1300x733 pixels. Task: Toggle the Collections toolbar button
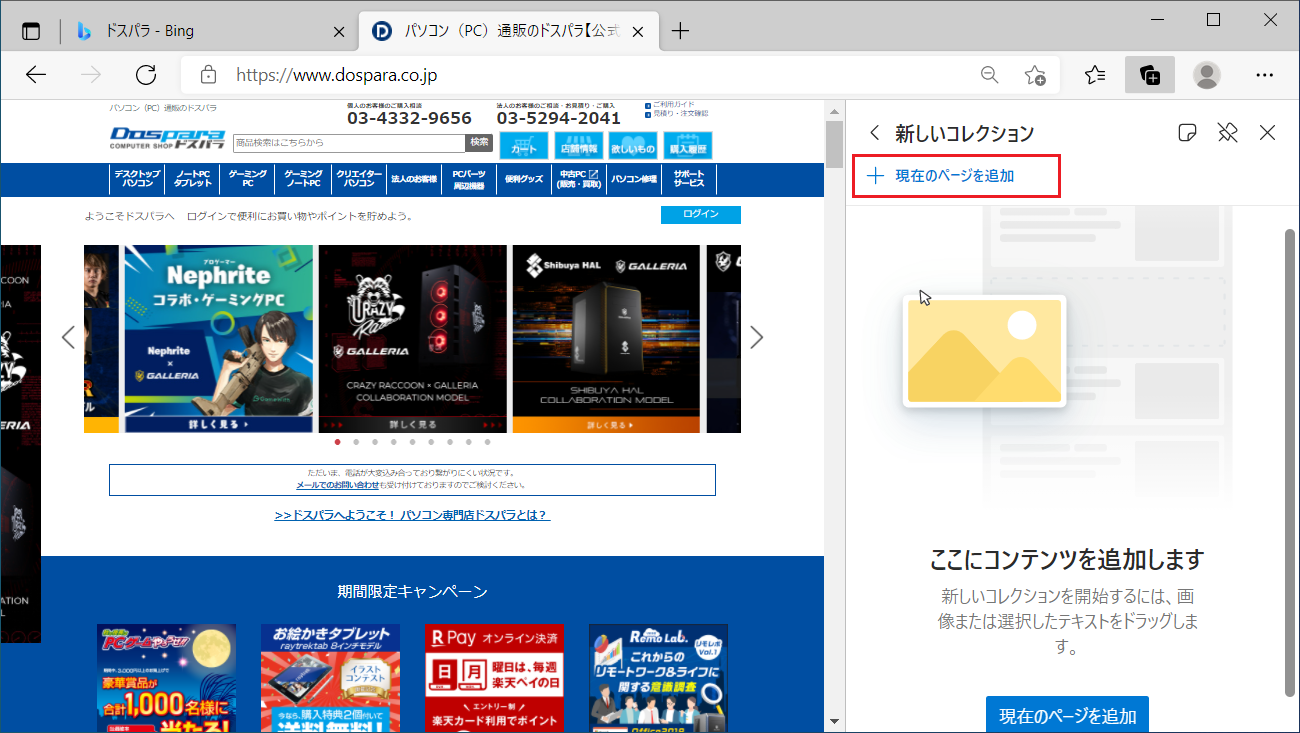click(1150, 75)
